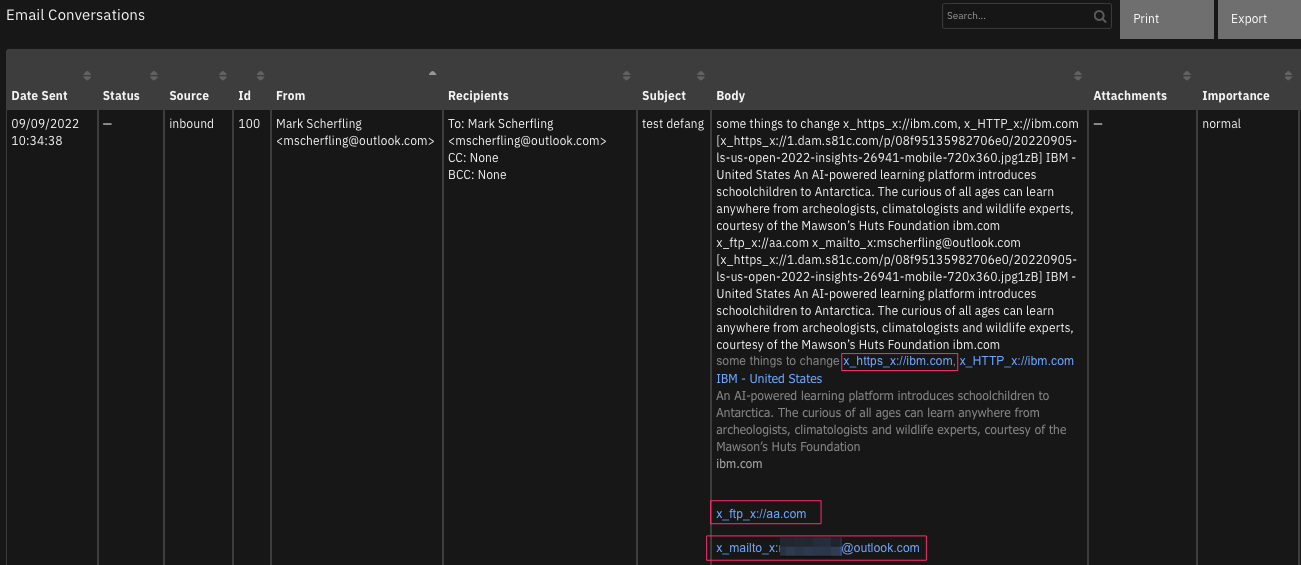Image resolution: width=1301 pixels, height=565 pixels.
Task: Open the x_mailto_x outlook.com link
Action: coord(817,548)
